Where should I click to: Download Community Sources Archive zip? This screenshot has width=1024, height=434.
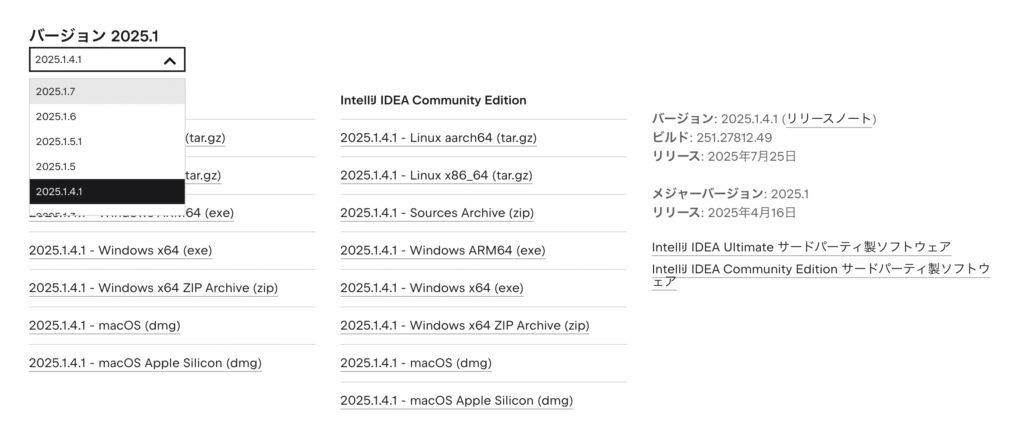click(436, 213)
